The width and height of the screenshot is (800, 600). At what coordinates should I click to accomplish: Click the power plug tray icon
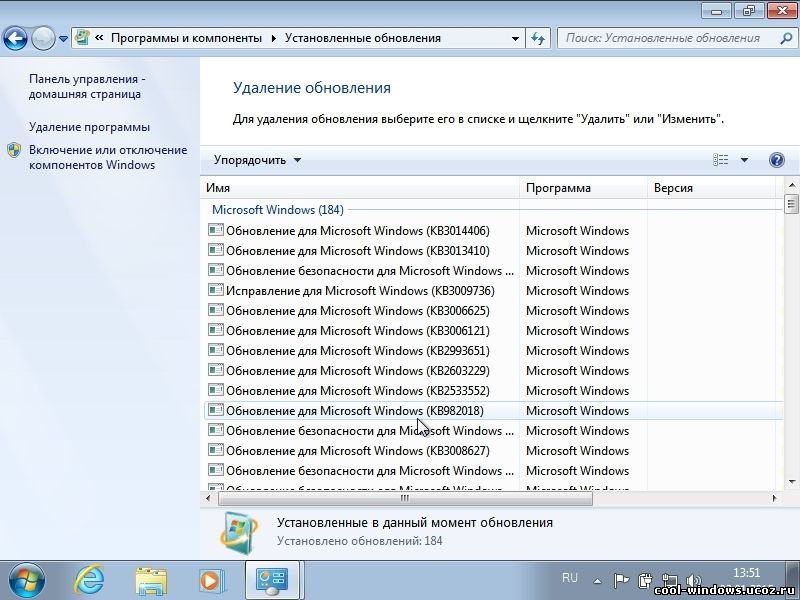point(645,580)
